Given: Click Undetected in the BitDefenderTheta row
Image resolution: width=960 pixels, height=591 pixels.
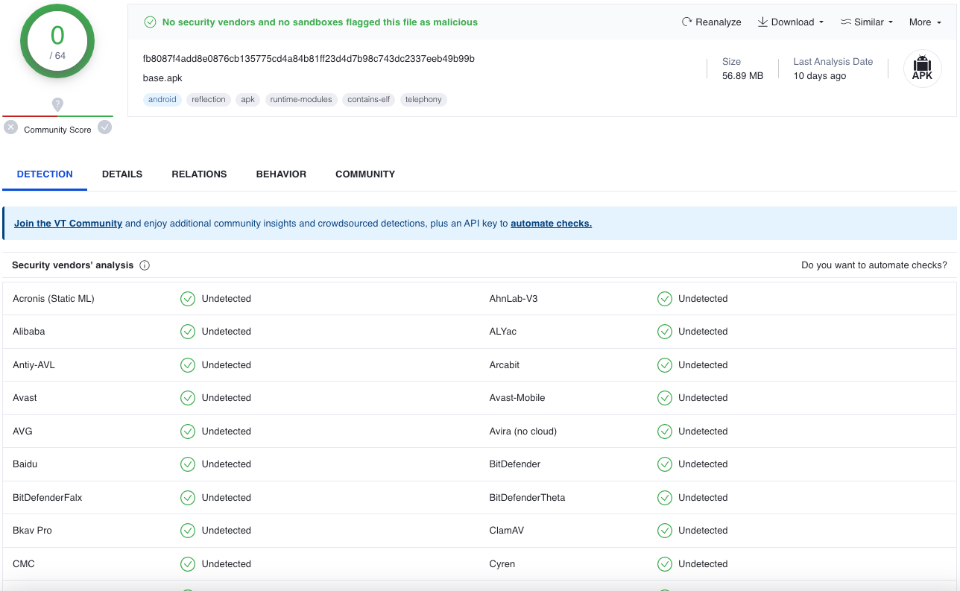Looking at the screenshot, I should coord(703,497).
